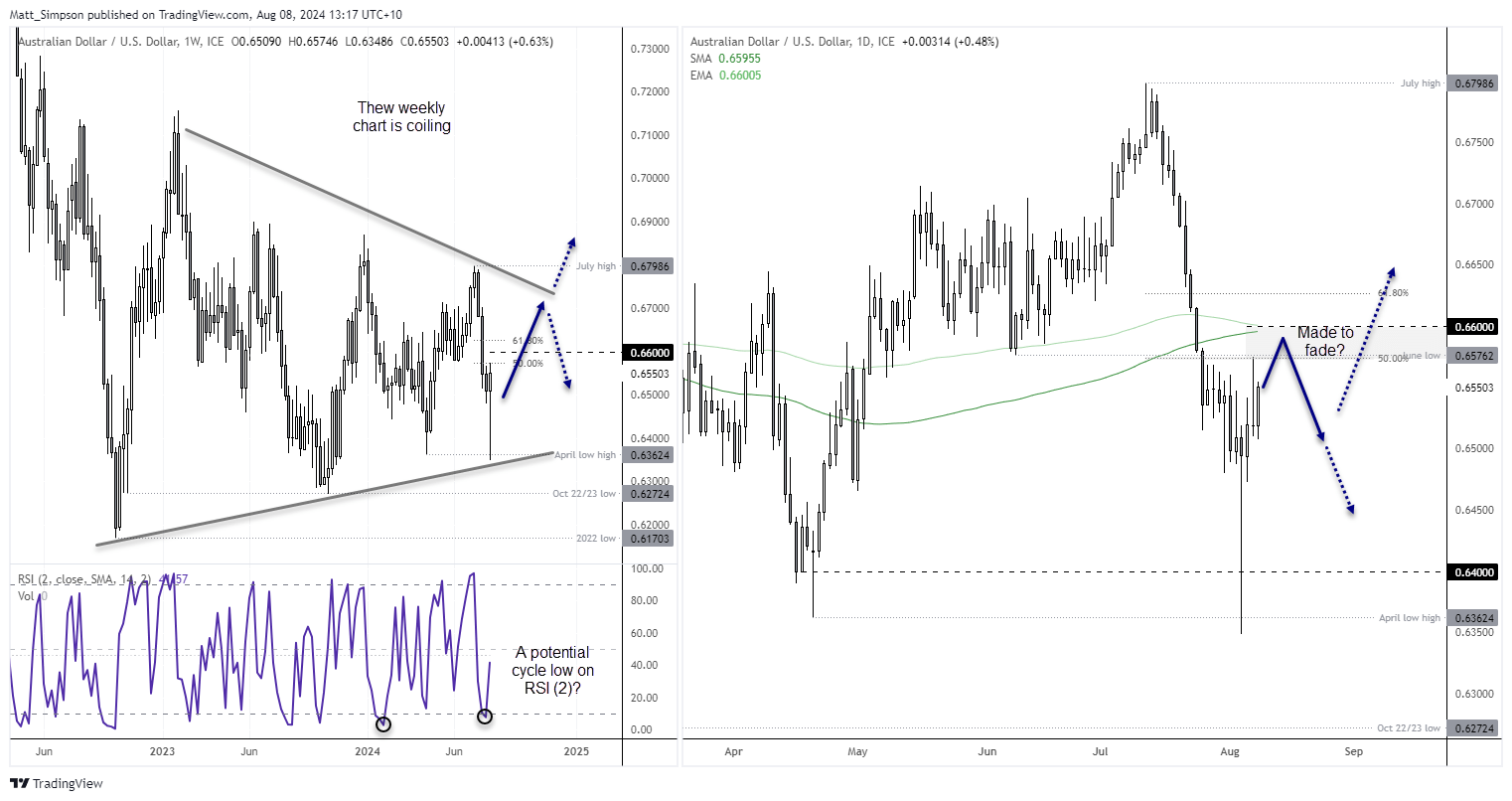
Task: Click the 'Thew weekly chart is coiling' annotation
Action: point(401,117)
